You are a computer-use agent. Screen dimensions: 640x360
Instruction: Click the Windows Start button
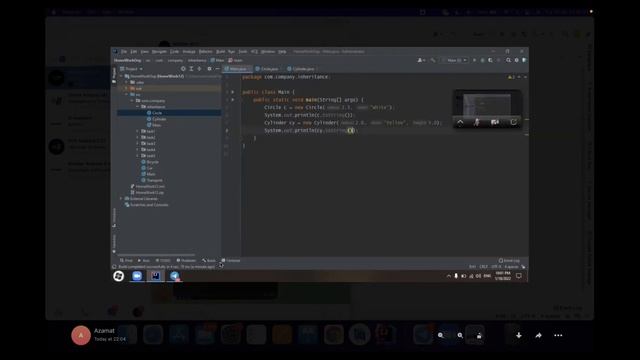[x=118, y=276]
